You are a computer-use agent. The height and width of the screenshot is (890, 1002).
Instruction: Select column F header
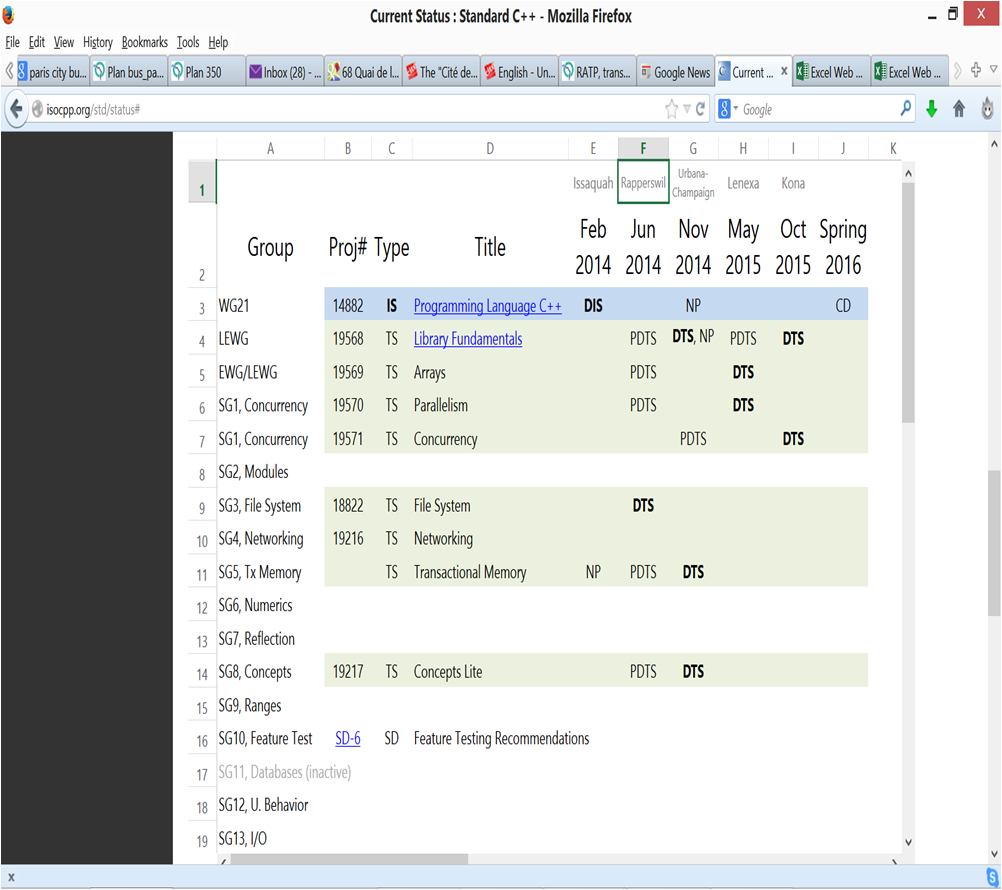[x=643, y=148]
